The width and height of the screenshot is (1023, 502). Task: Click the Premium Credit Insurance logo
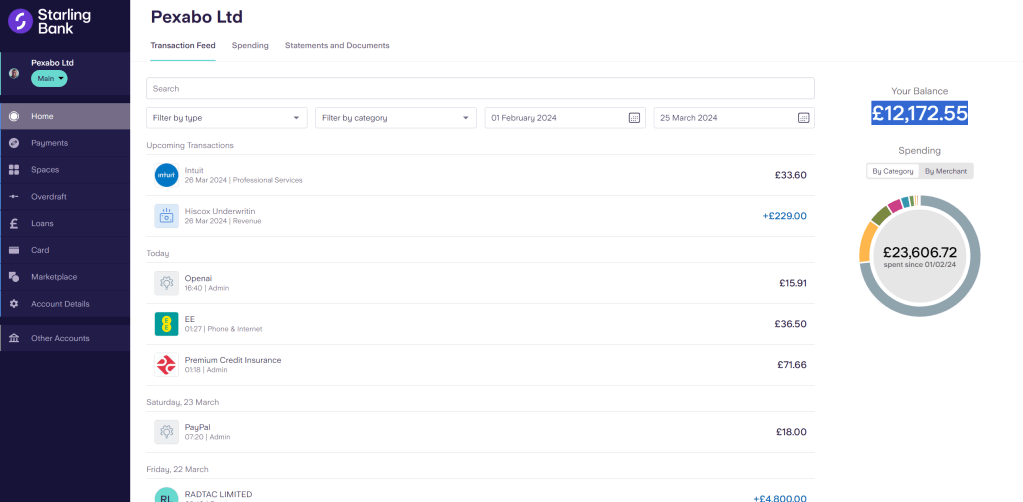click(166, 365)
